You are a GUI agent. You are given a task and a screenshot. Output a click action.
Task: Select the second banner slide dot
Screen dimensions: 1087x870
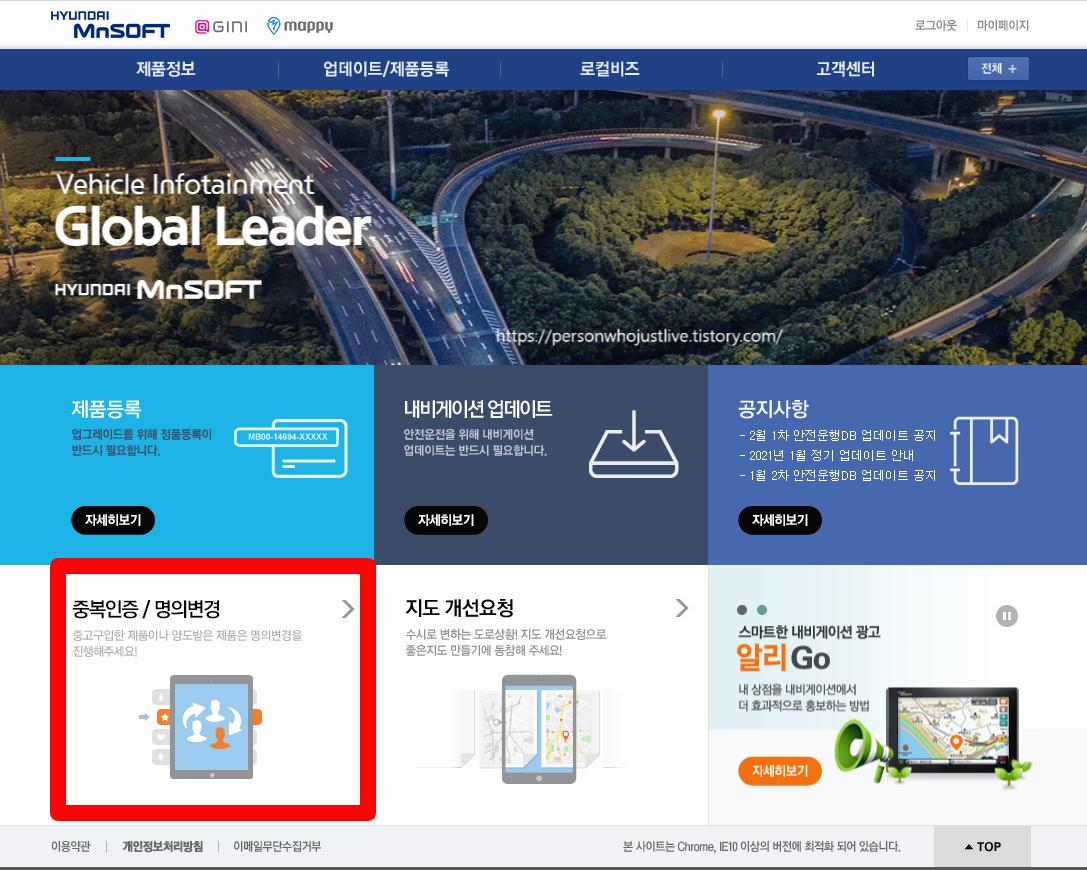point(762,610)
